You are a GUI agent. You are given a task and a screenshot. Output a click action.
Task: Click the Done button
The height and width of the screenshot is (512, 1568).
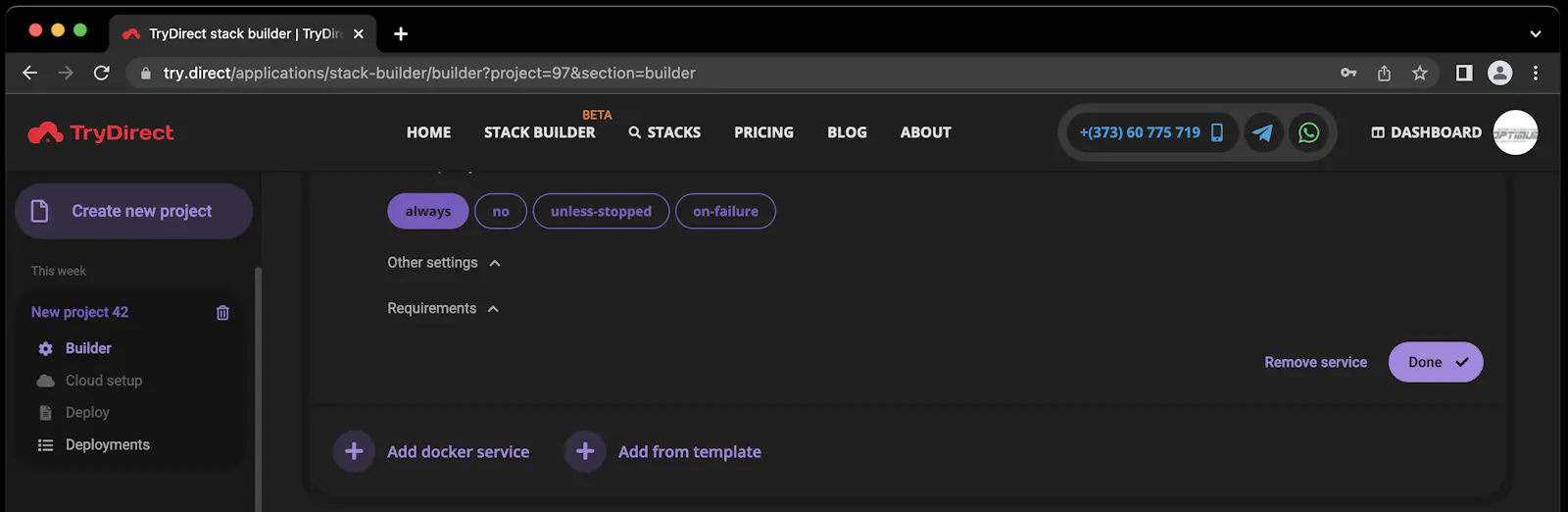(1436, 362)
